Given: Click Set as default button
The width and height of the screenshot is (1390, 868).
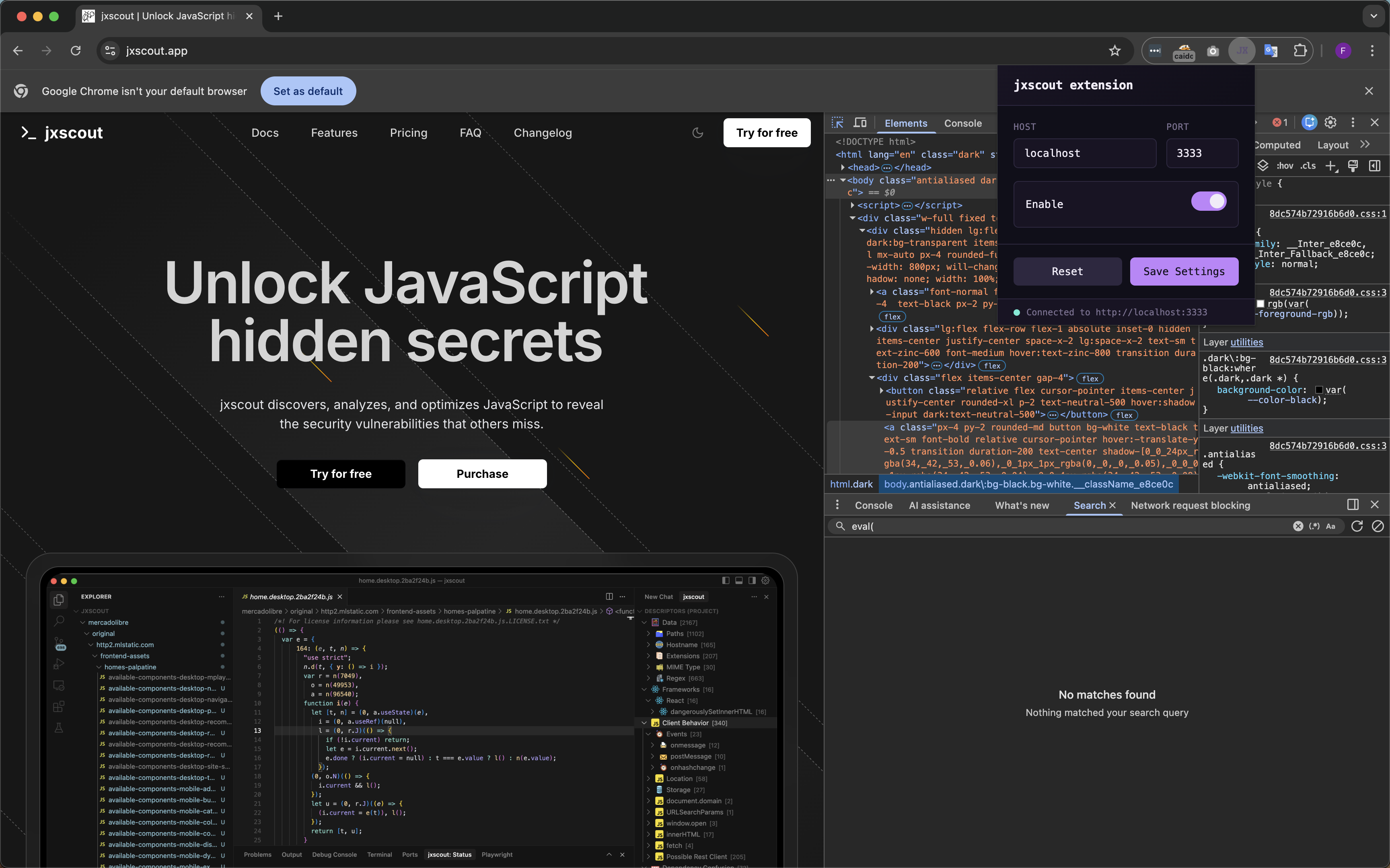Looking at the screenshot, I should pyautogui.click(x=308, y=91).
